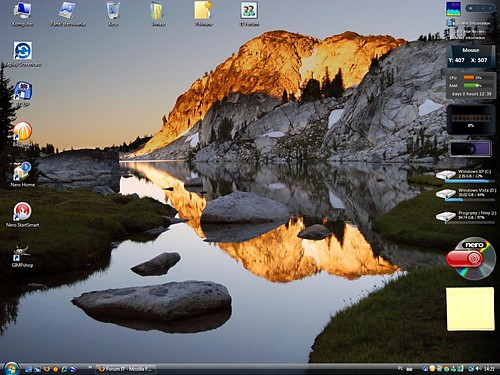Screen dimensions: 500x375
Task: Select the Recycle Bin desktop icon
Action: (x=113, y=14)
